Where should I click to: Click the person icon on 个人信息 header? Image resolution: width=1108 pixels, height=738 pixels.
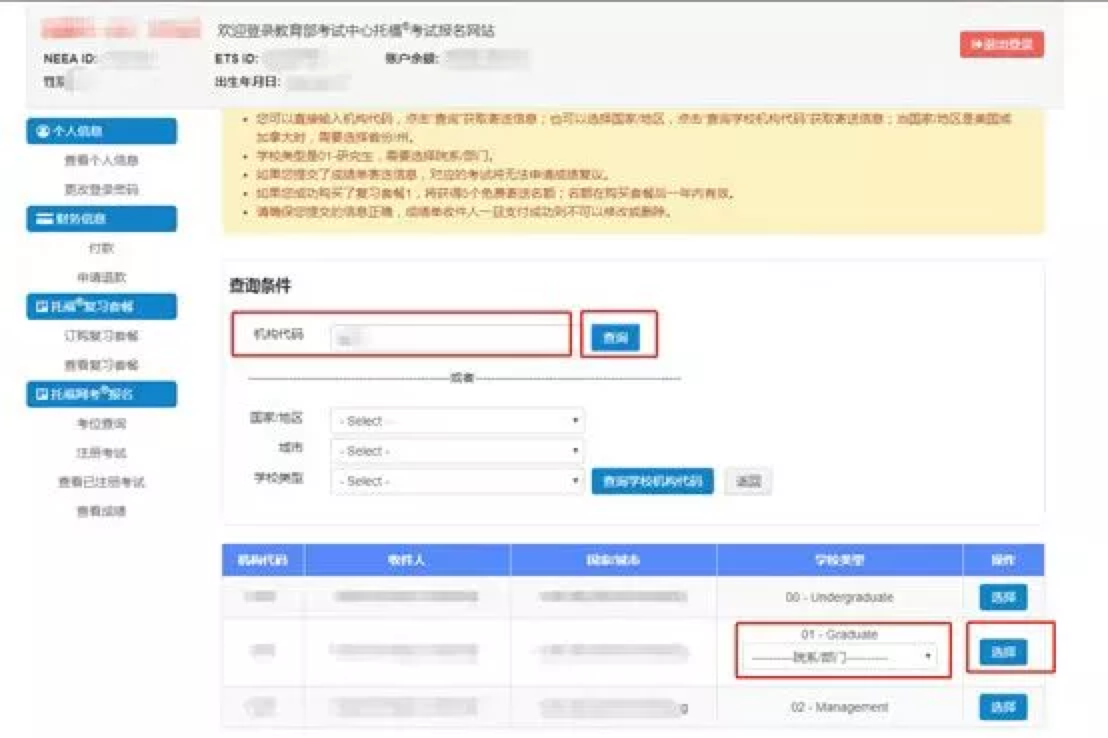tap(42, 131)
